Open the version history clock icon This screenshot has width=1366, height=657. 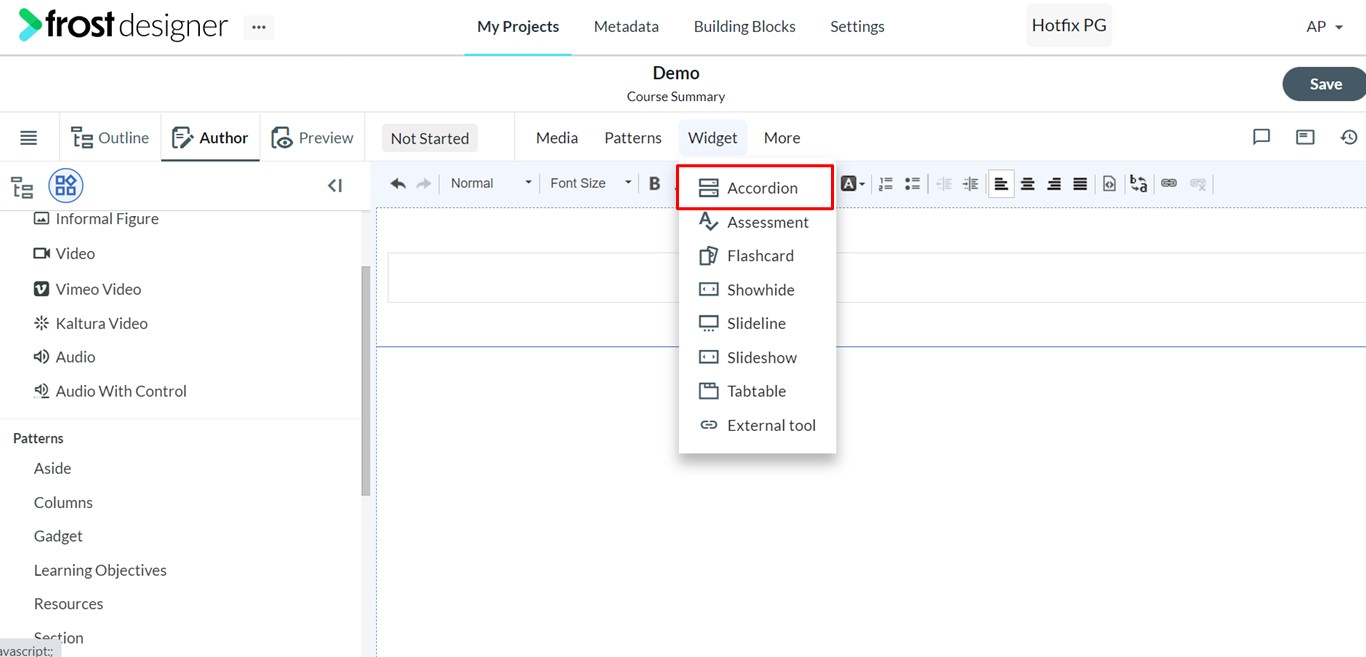pyautogui.click(x=1349, y=137)
